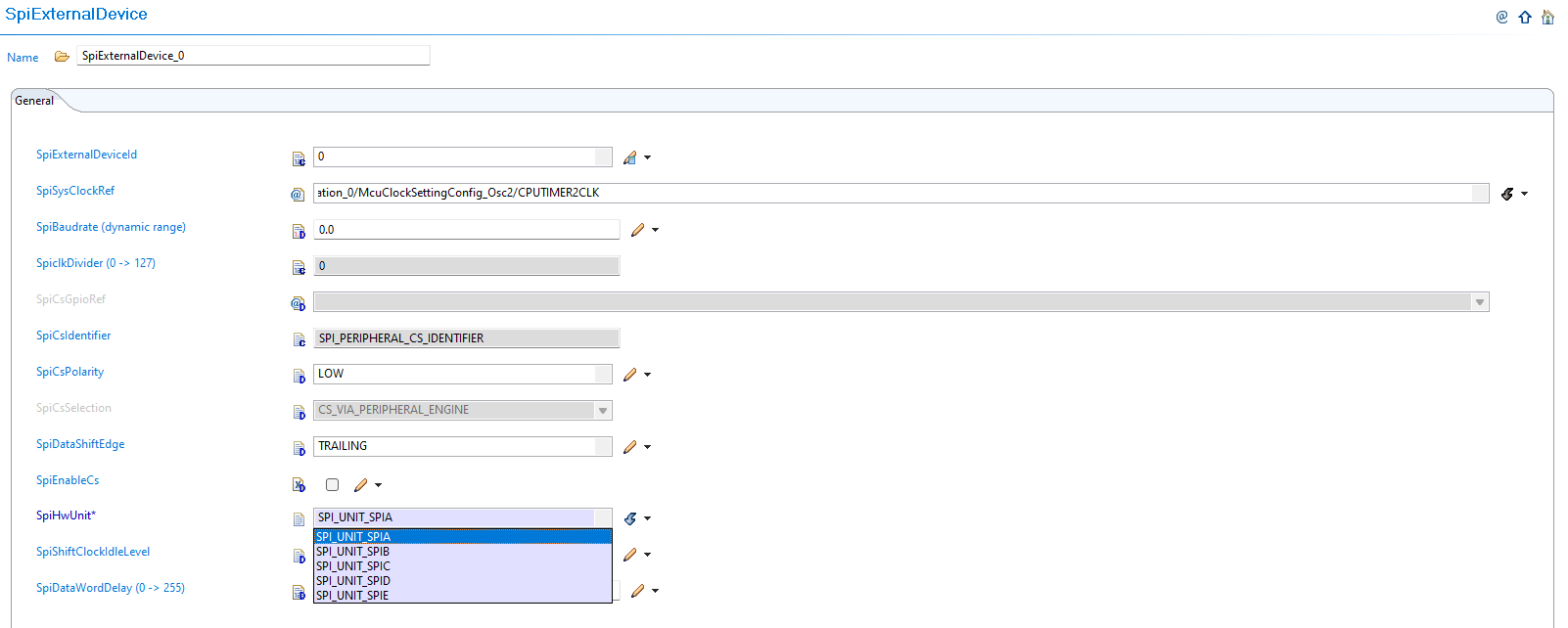The image size is (1568, 628).
Task: Click the pencil icon next to SpiDataShiftEdge
Action: tap(629, 447)
